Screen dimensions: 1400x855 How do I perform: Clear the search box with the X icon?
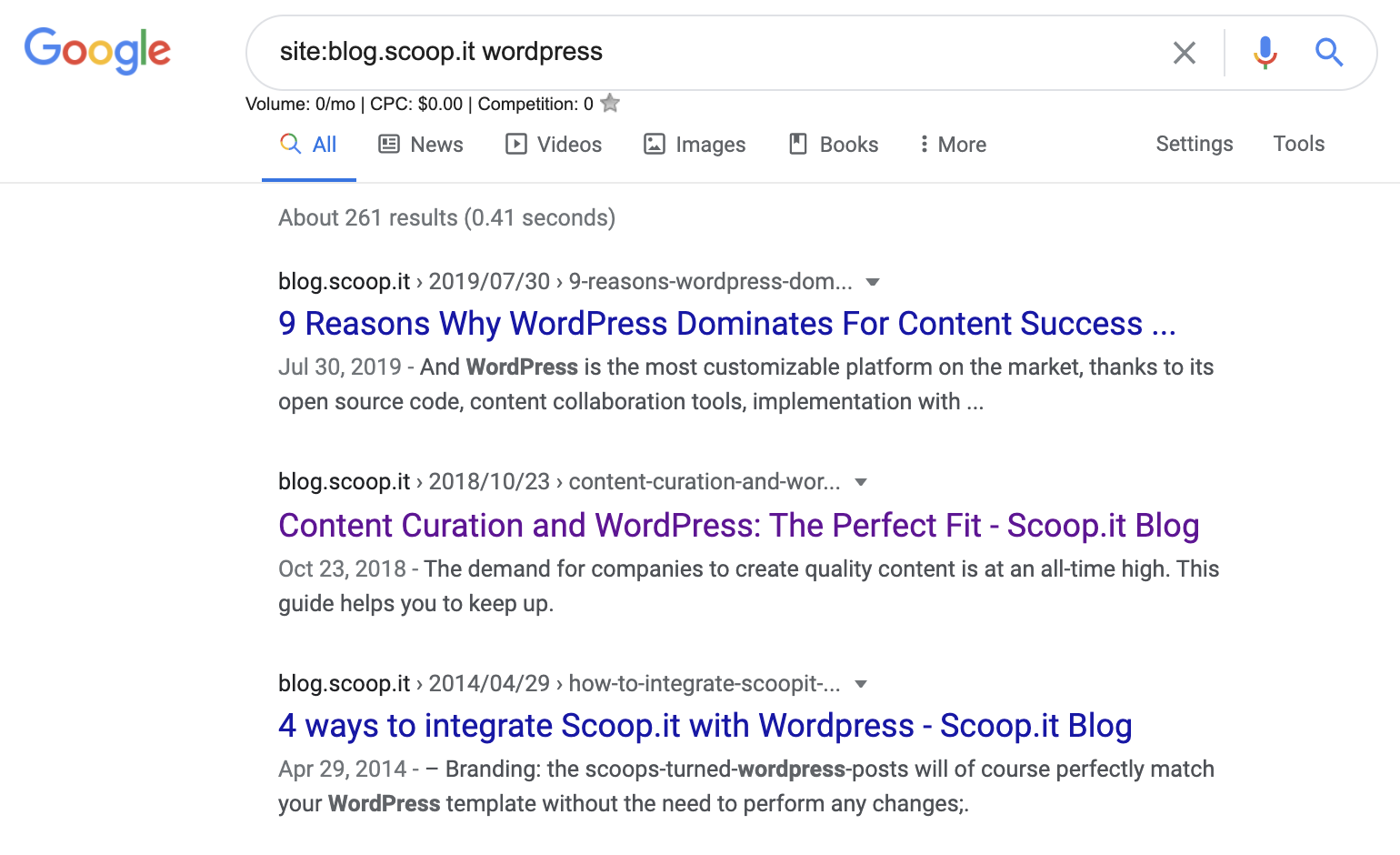click(1184, 53)
